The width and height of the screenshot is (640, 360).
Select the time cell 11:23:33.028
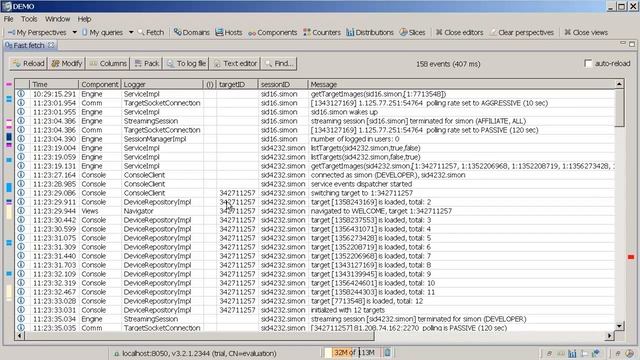point(54,301)
